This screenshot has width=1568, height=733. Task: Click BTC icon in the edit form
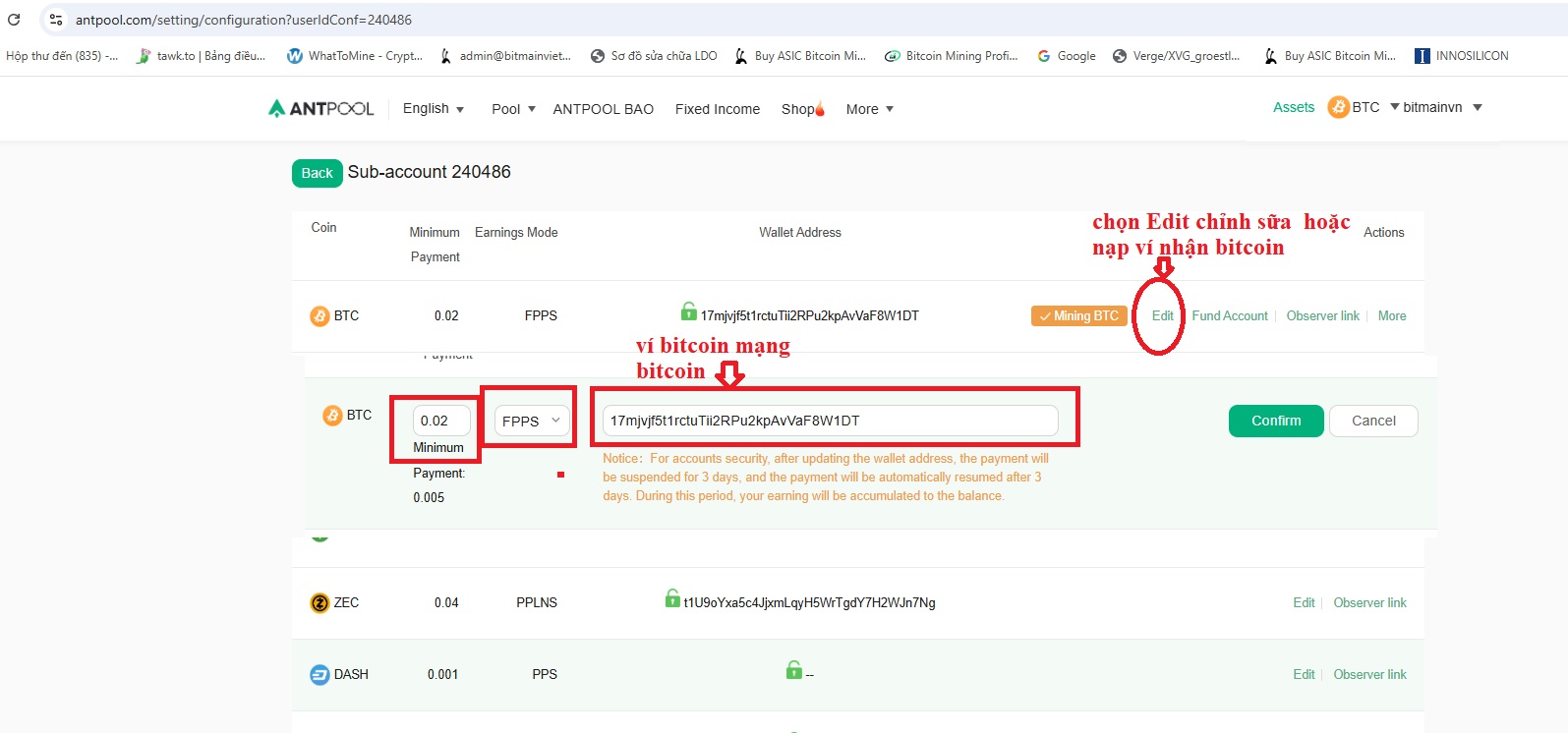coord(332,416)
